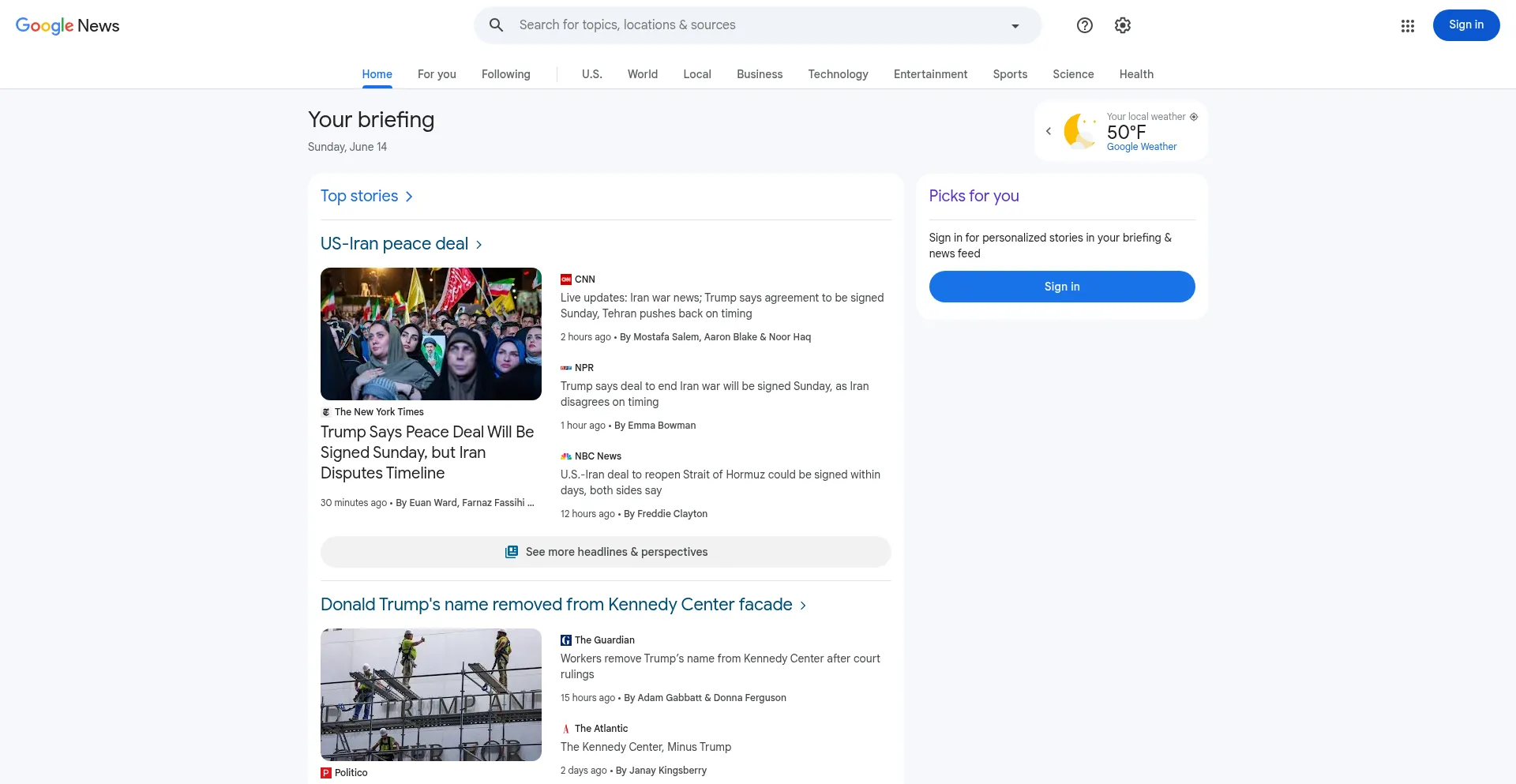Click byline By Janay Kingsberry
Screen dimensions: 1516x784
pyautogui.click(x=662, y=771)
